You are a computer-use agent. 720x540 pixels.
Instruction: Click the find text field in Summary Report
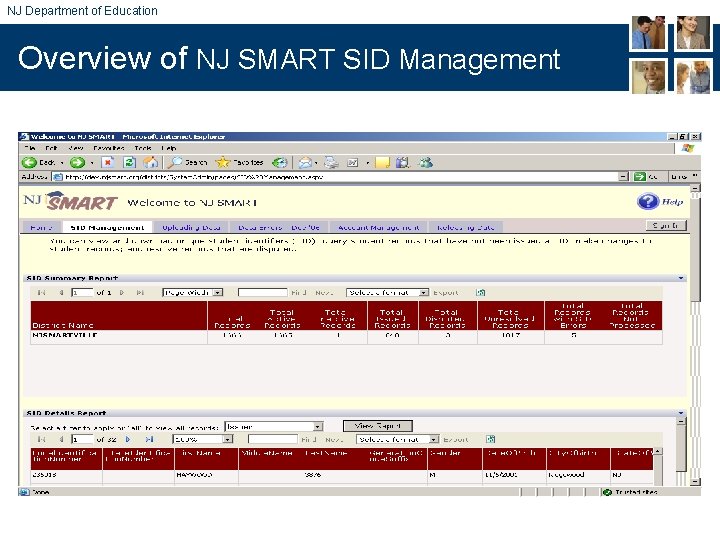pos(263,292)
